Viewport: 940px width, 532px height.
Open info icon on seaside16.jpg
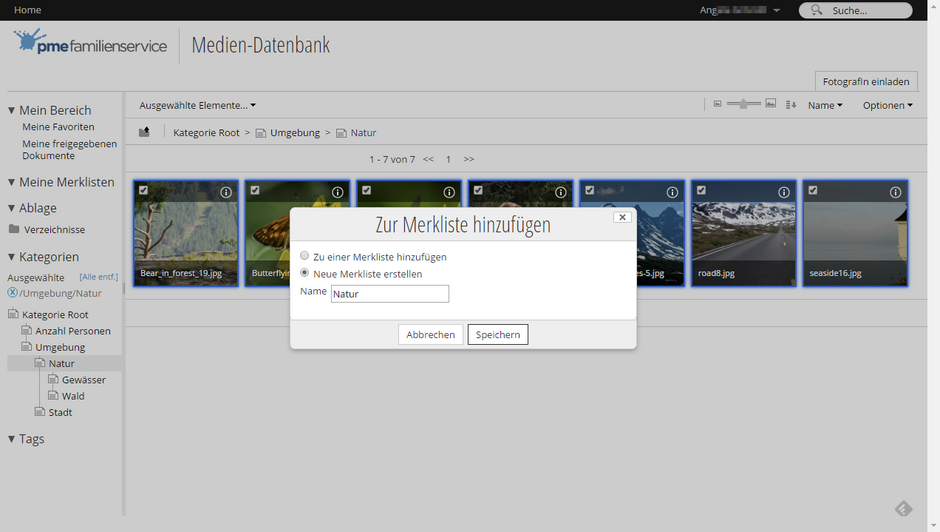tap(895, 192)
